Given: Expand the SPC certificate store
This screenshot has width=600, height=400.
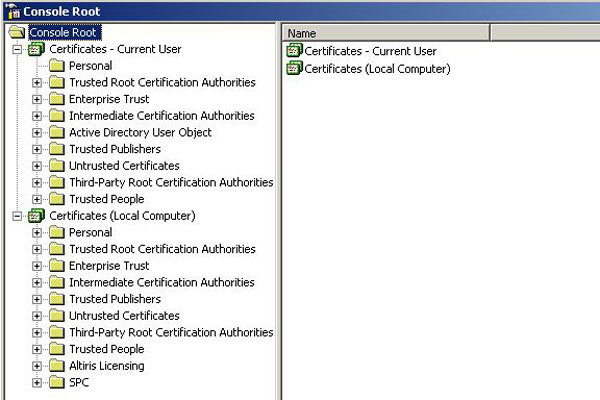Looking at the screenshot, I should [37, 382].
